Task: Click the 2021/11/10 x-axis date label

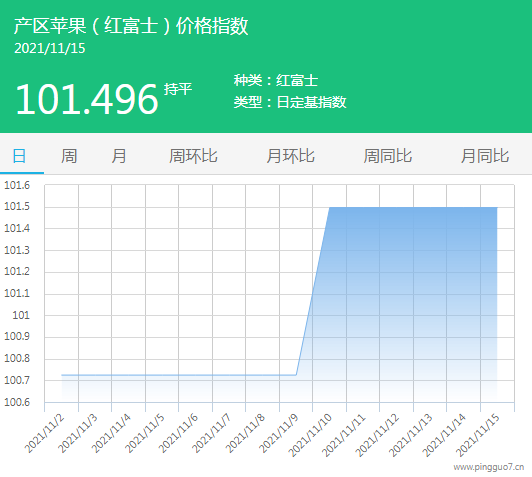Action: click(x=310, y=435)
